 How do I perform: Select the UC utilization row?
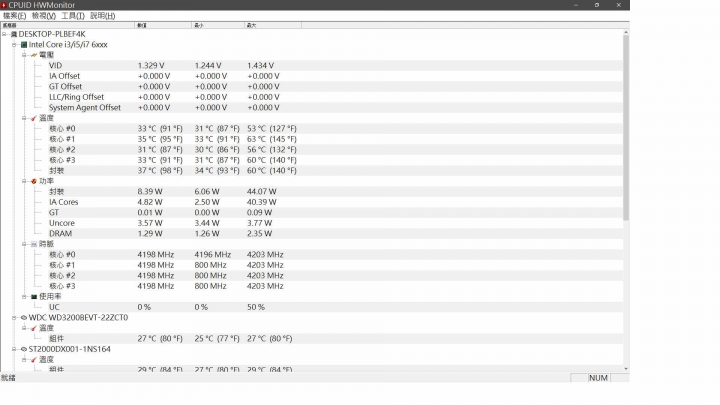click(x=335, y=307)
